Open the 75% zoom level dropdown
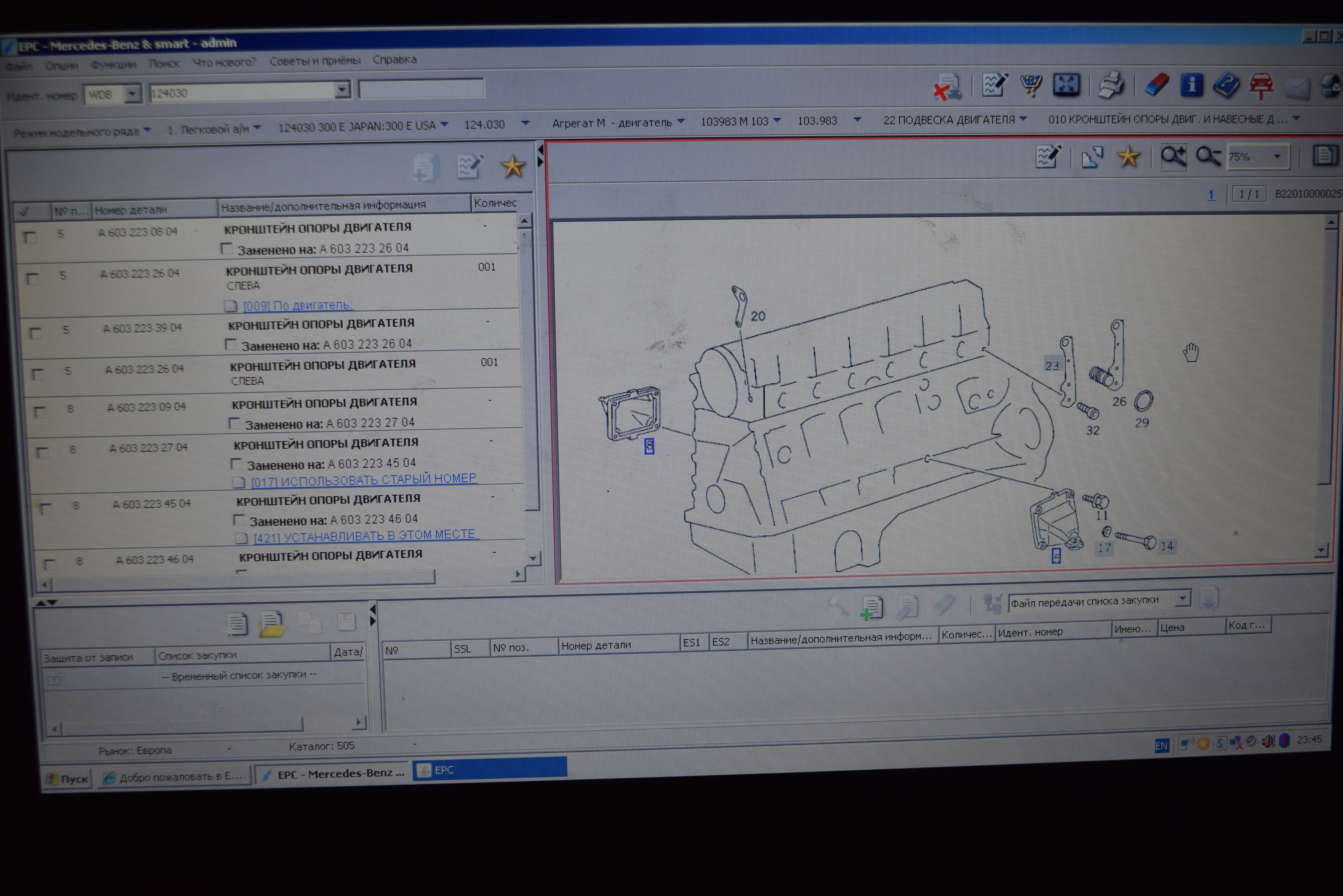 coord(1277,157)
